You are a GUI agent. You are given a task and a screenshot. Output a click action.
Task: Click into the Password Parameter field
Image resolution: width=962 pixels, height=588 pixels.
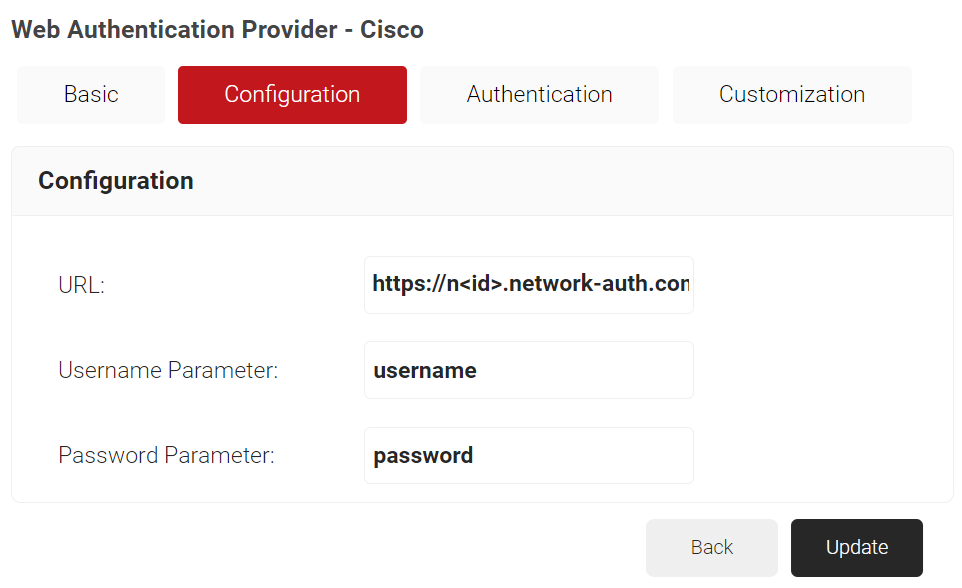(x=529, y=456)
